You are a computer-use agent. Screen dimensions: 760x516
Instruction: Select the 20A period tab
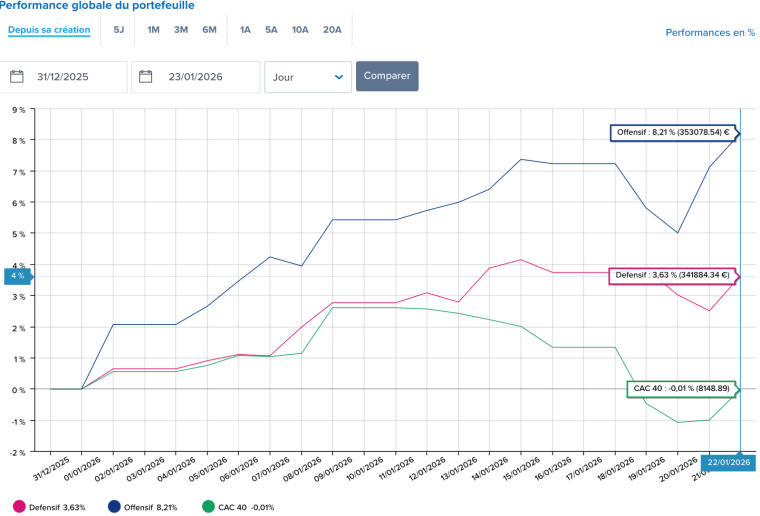[x=332, y=30]
